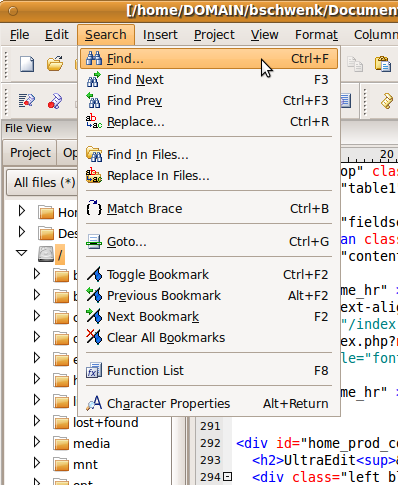Collapse the code fold at line 294
The height and width of the screenshot is (485, 398).
pyautogui.click(x=227, y=477)
